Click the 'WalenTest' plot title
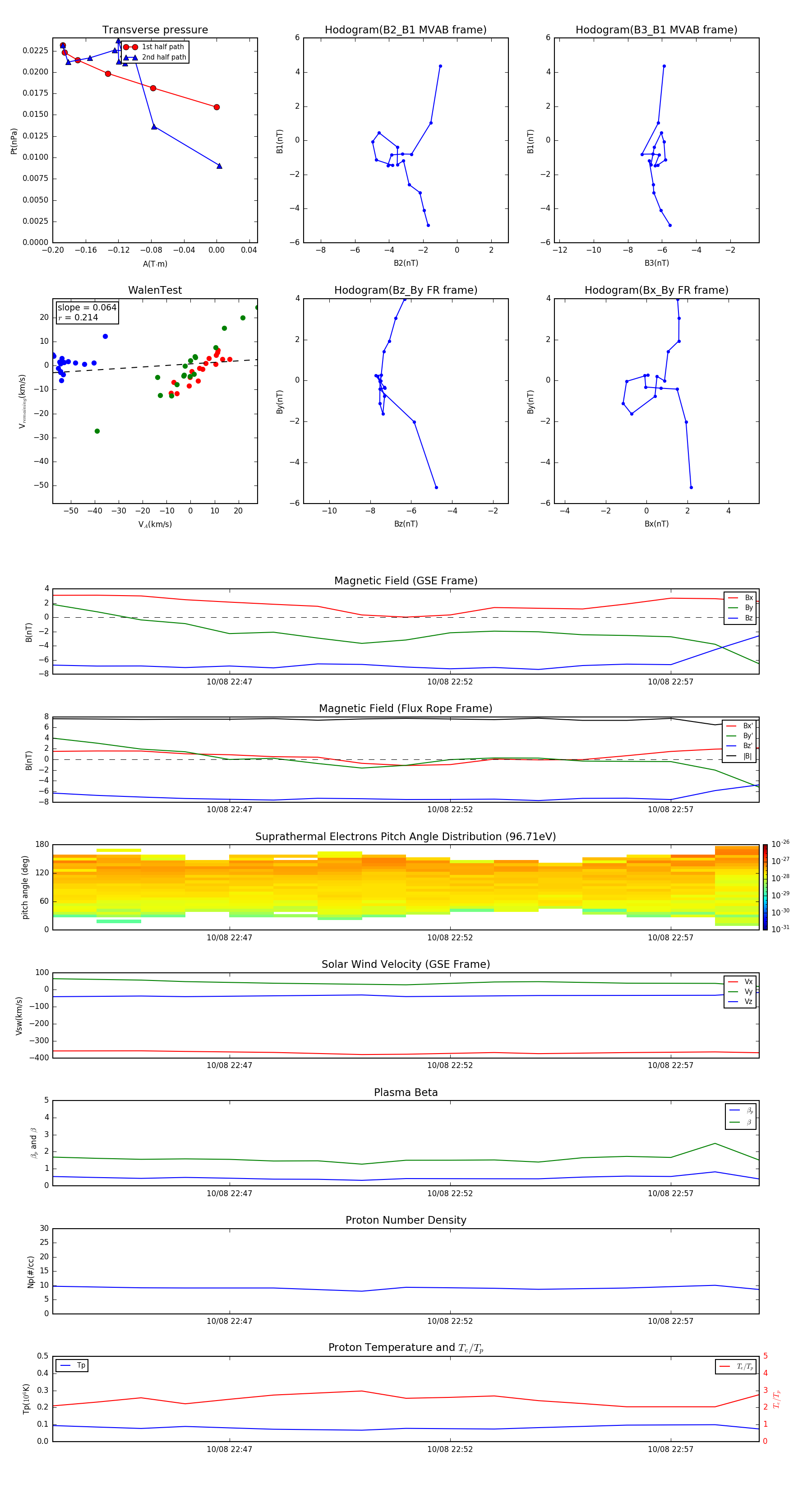 [x=155, y=290]
